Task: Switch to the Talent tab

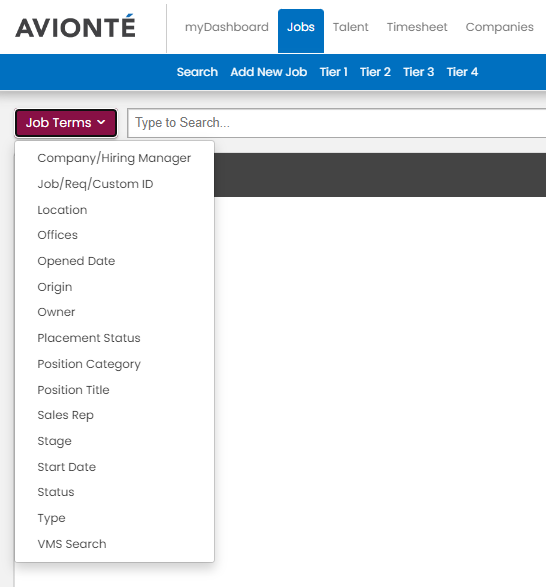Action: click(x=351, y=27)
